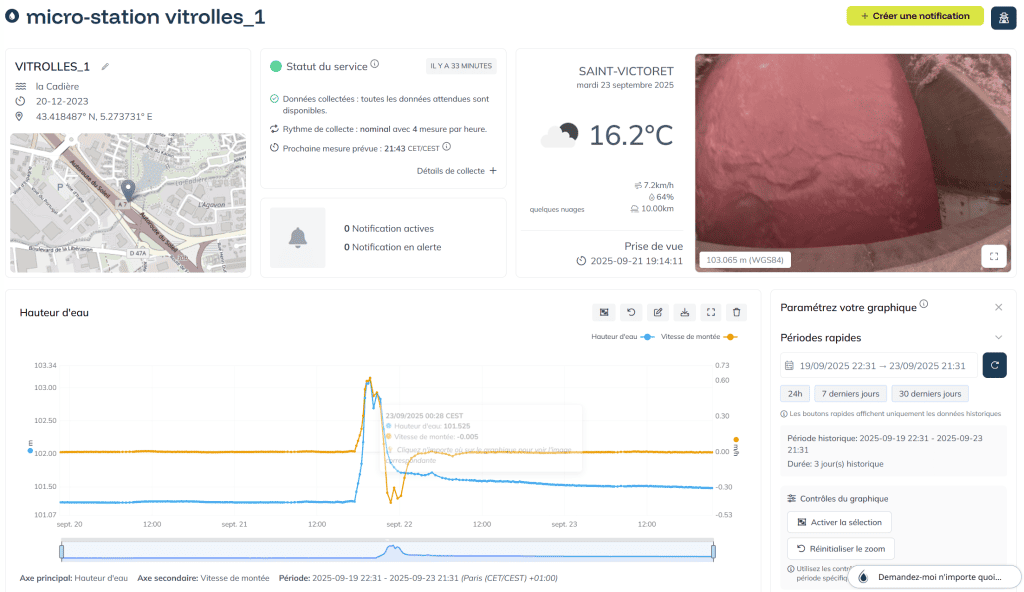Collapse the Périodes rapides section
This screenshot has height=592, width=1024.
tap(996, 338)
